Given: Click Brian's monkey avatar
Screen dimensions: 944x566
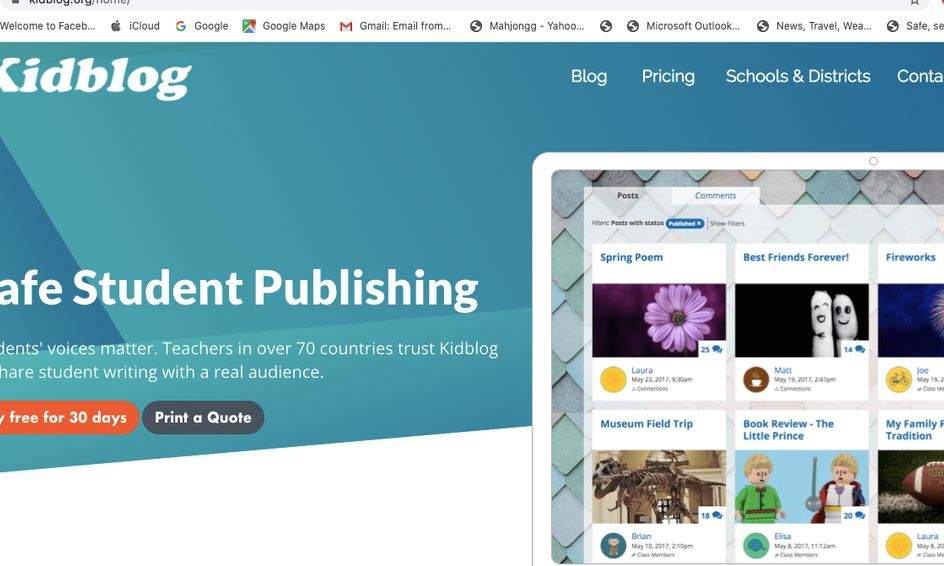Looking at the screenshot, I should pos(613,546).
